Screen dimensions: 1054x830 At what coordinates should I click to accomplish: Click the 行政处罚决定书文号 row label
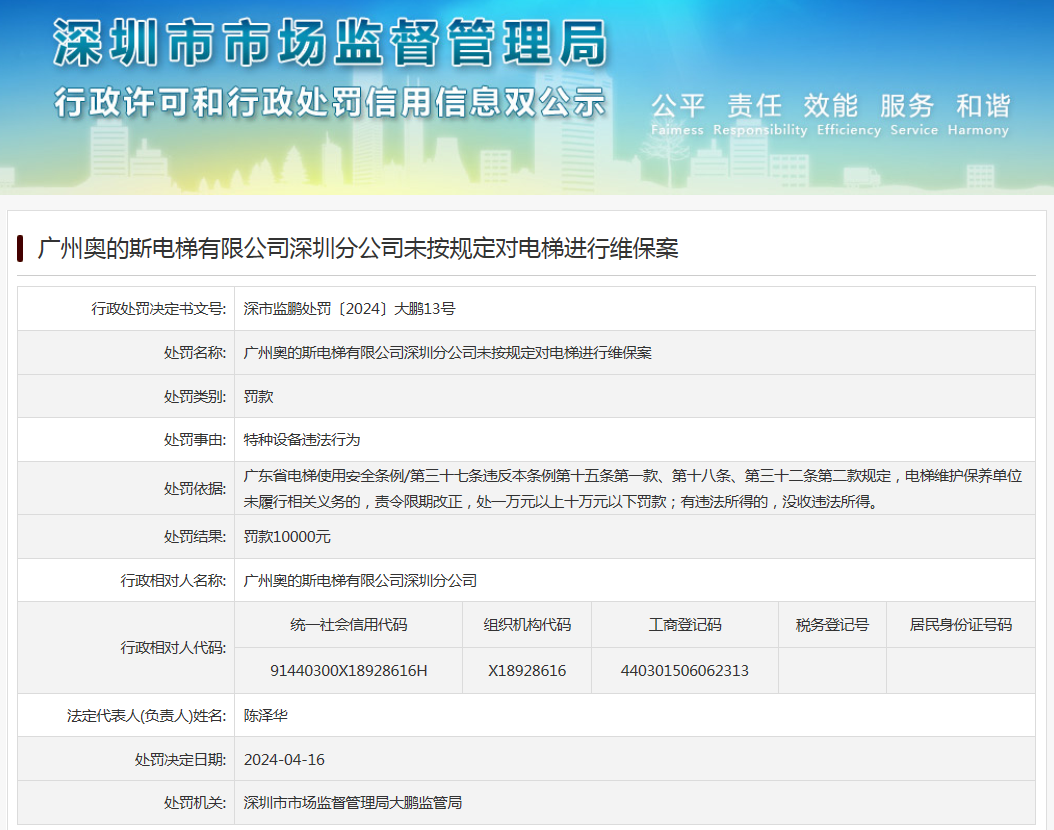159,309
